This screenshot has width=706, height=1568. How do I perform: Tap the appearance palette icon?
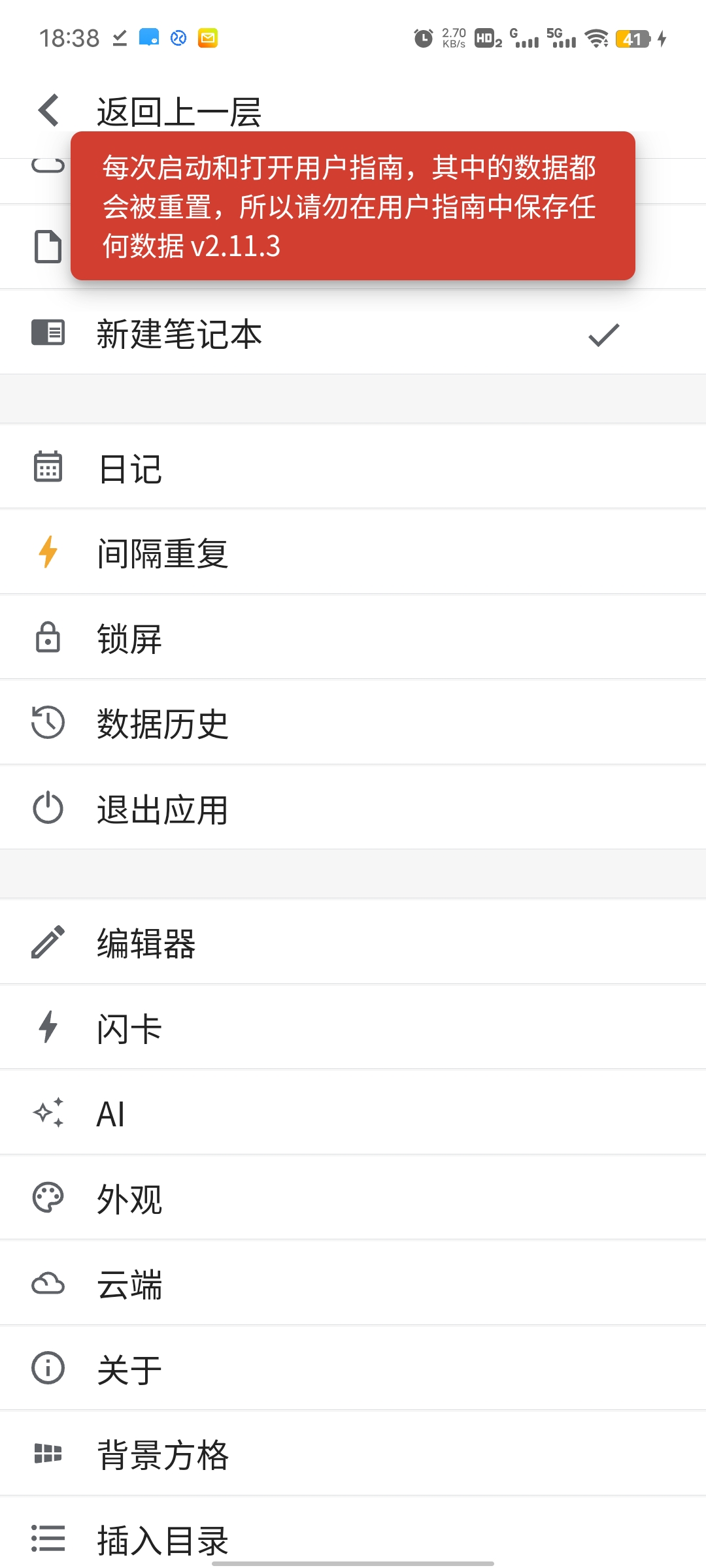[x=48, y=1198]
